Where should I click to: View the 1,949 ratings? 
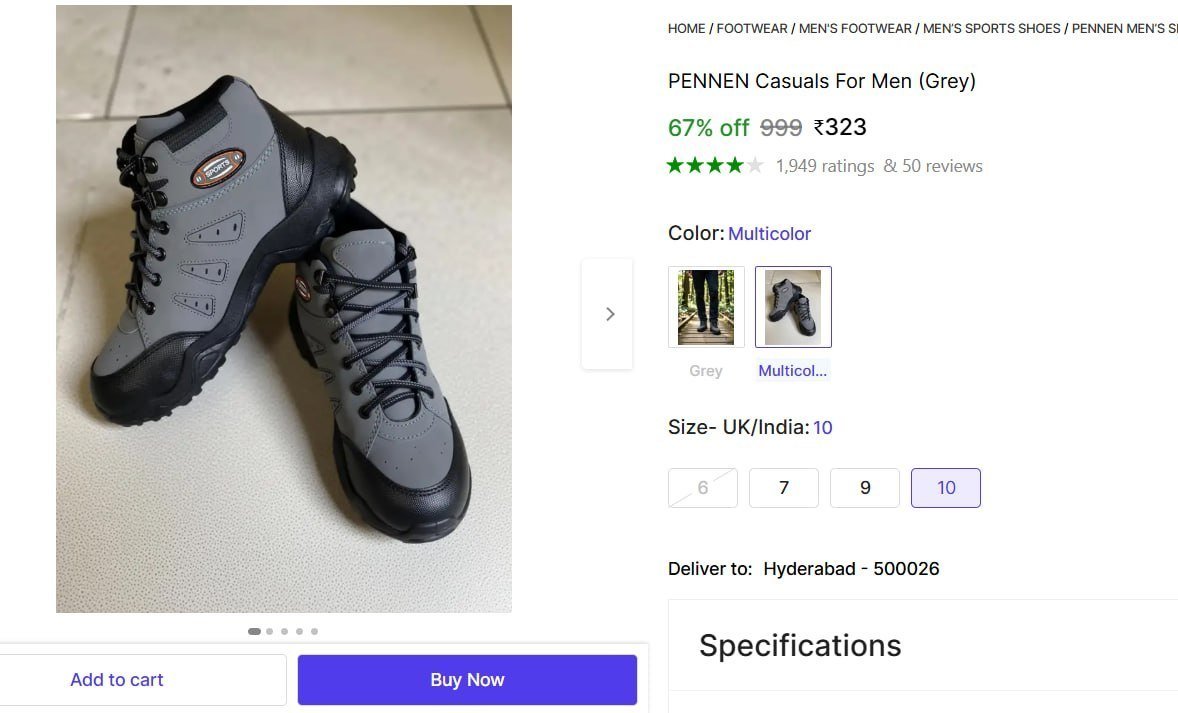[x=825, y=165]
